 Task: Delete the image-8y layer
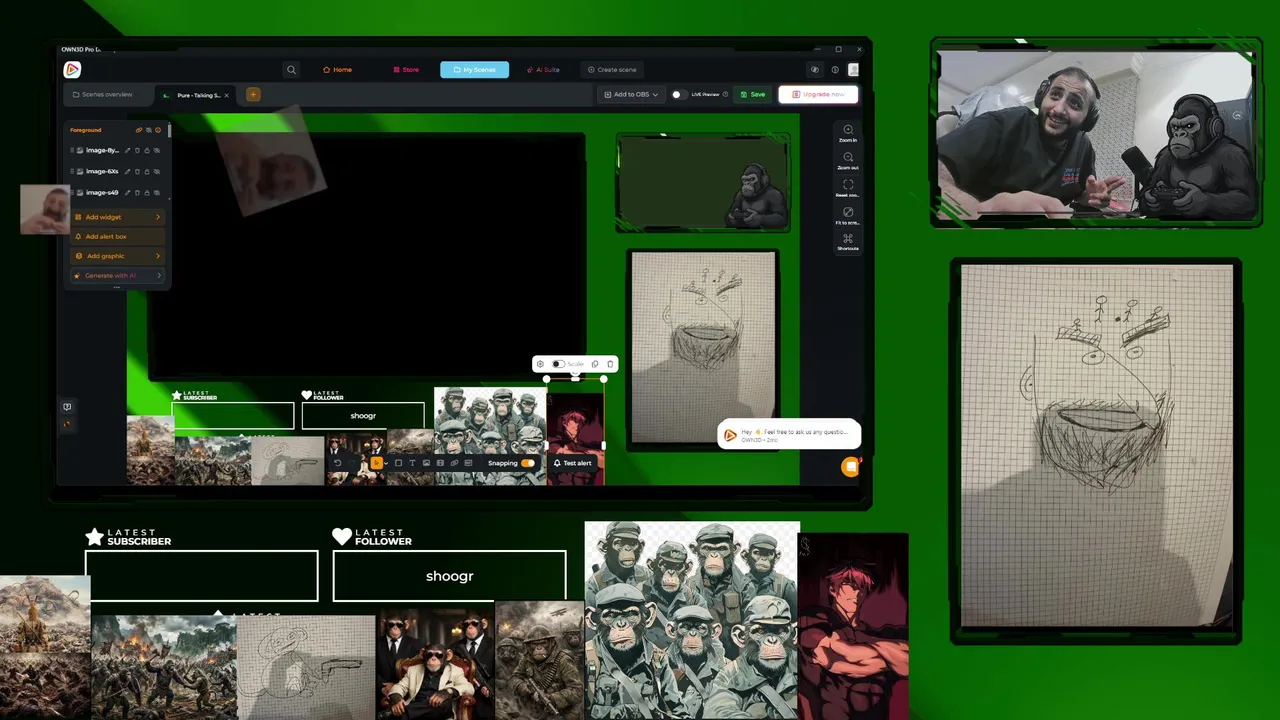click(137, 150)
